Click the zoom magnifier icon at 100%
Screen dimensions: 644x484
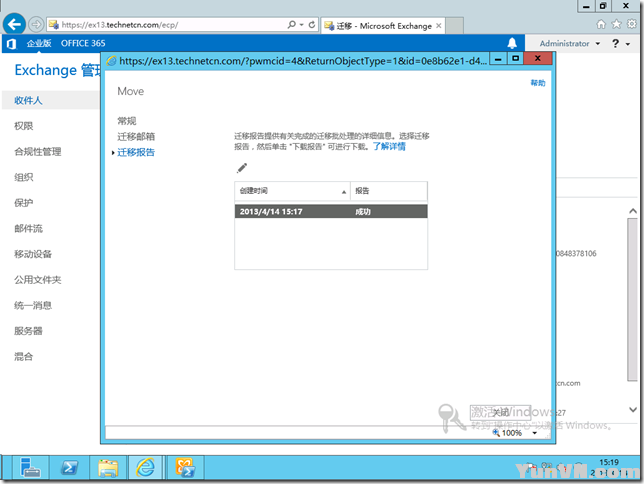496,433
